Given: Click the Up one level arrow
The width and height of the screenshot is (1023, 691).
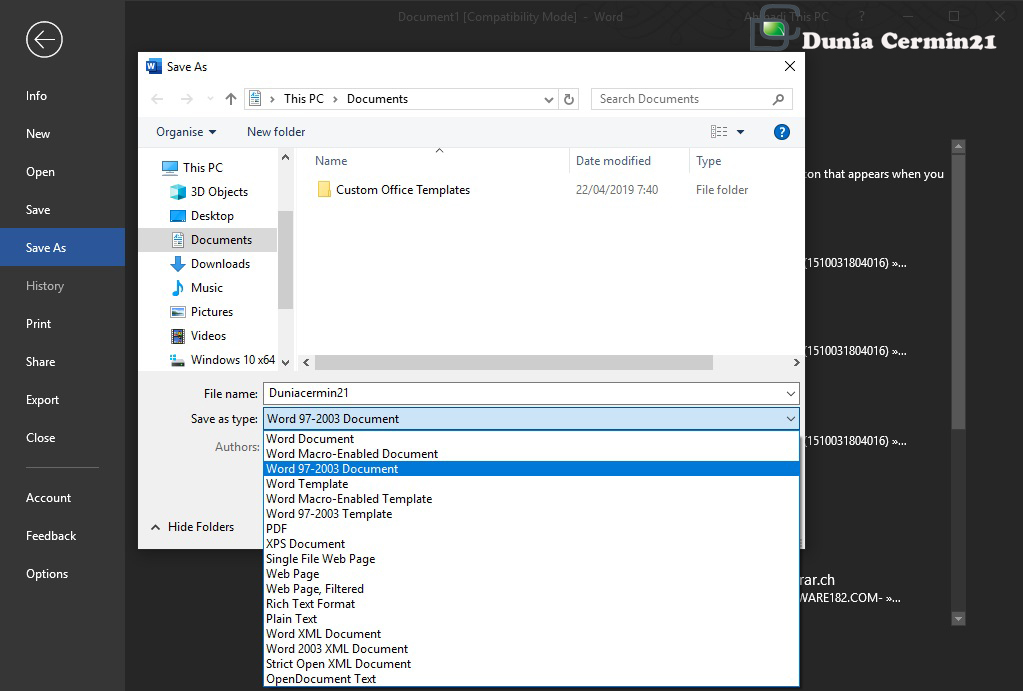Looking at the screenshot, I should (x=231, y=99).
